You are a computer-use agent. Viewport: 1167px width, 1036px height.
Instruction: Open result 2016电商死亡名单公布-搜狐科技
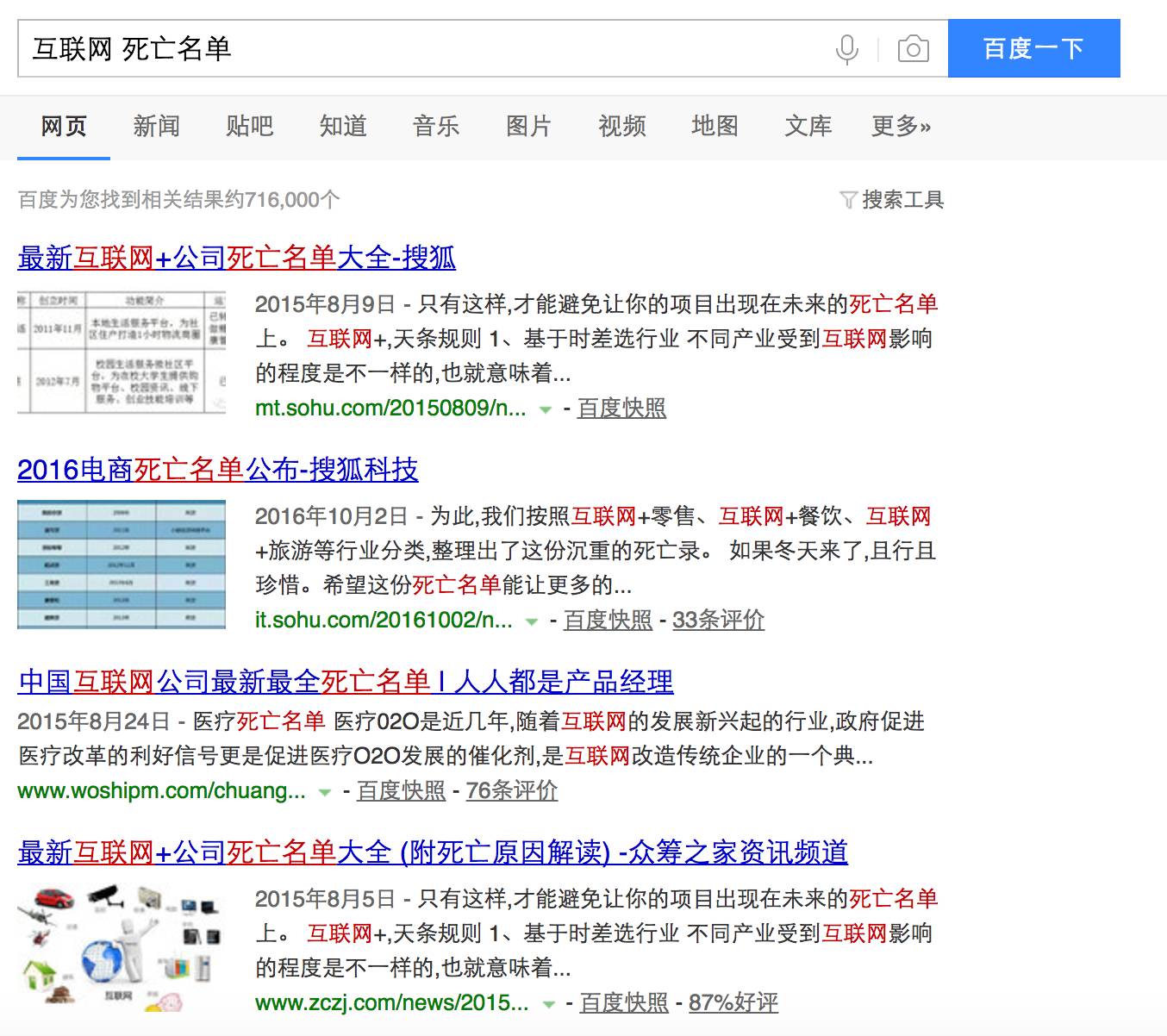click(217, 469)
